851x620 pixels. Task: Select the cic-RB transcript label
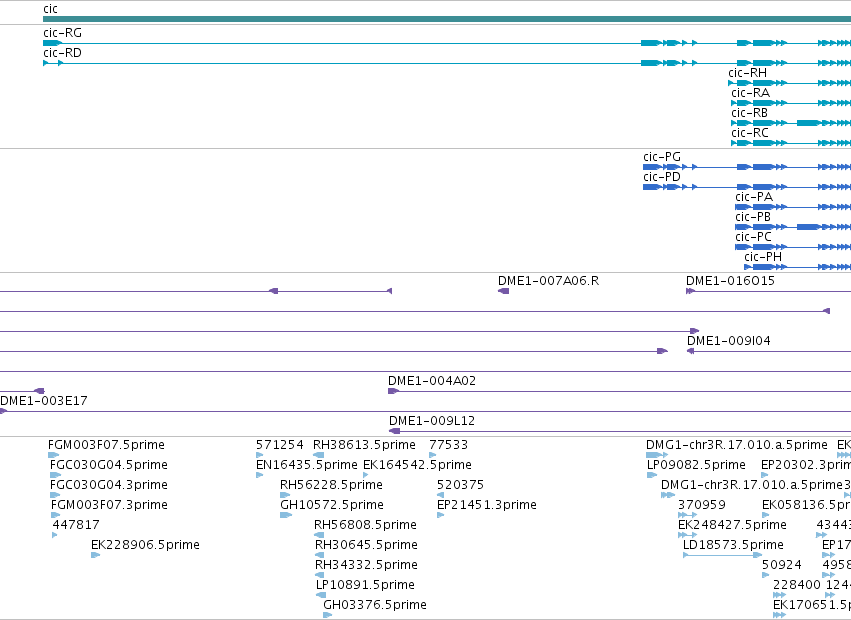pos(750,113)
